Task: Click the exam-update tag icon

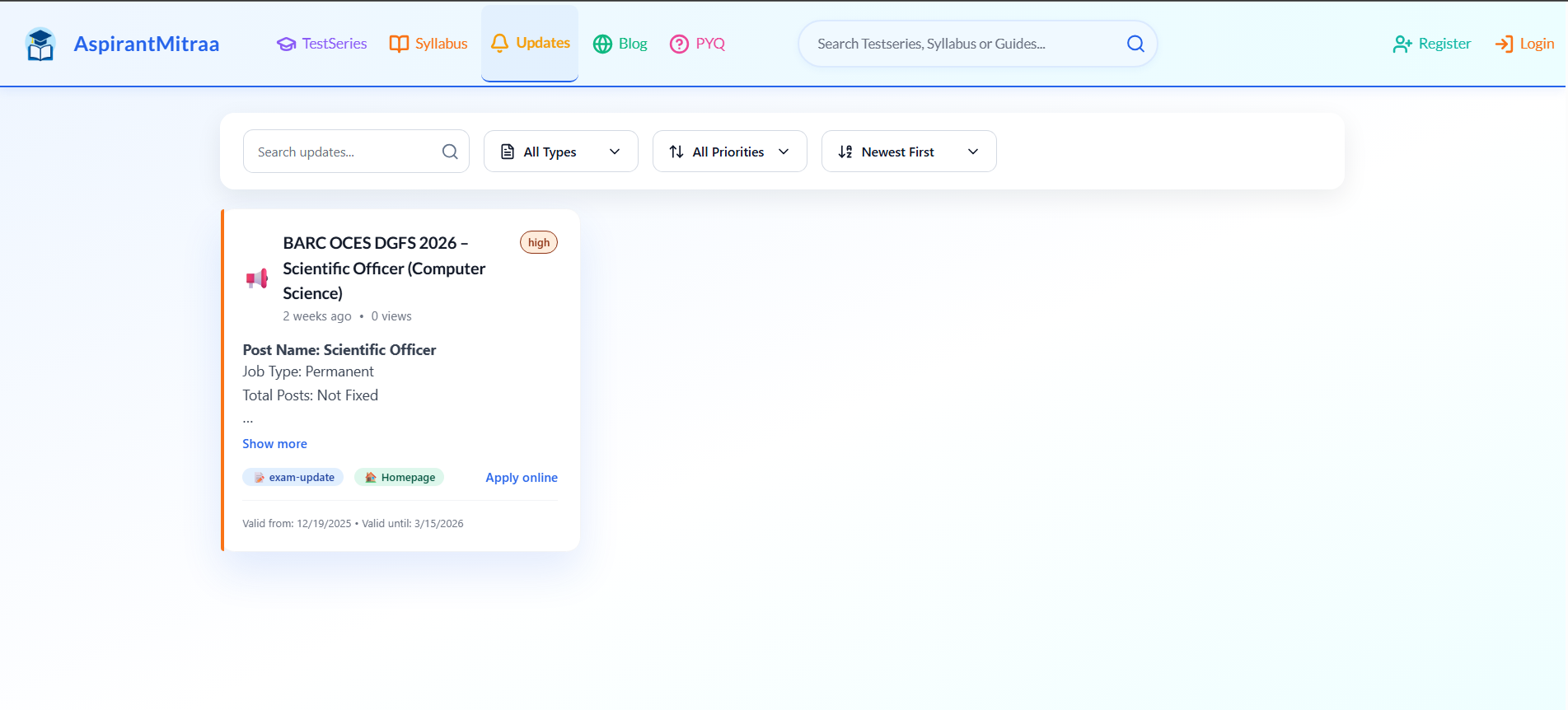Action: (x=260, y=478)
